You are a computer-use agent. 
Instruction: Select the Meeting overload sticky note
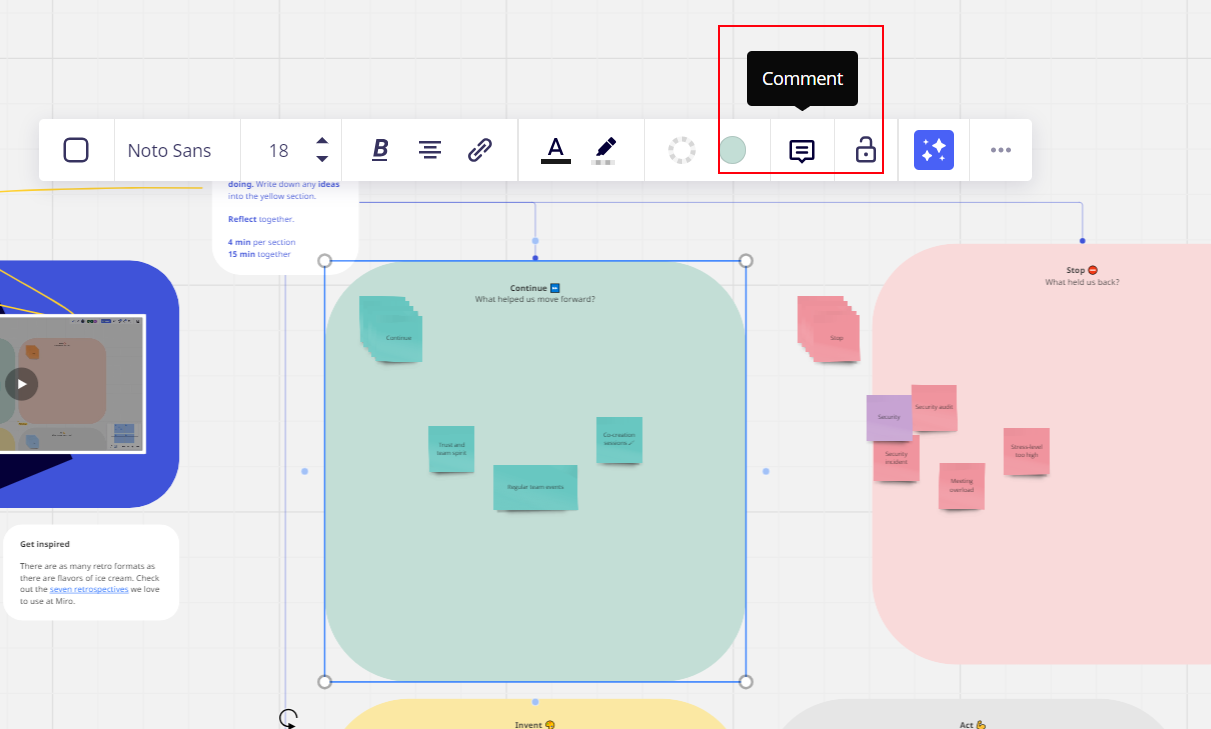961,486
